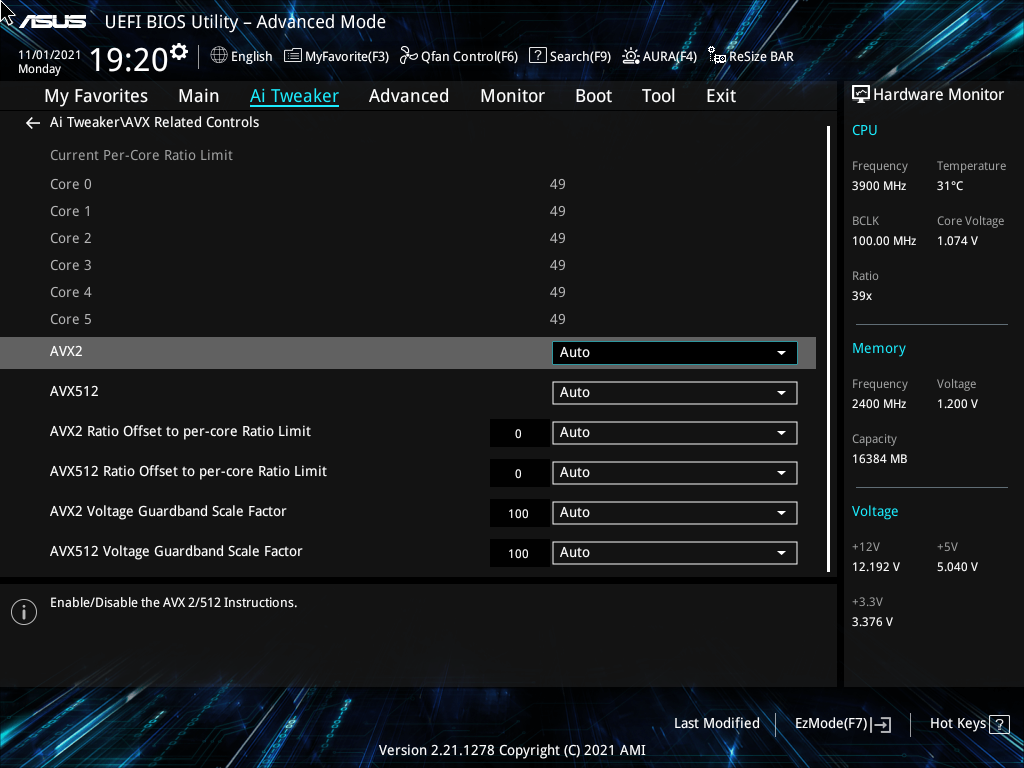Click AVX2 Voltage Guardband value field showing 100
The width and height of the screenshot is (1024, 768).
(519, 513)
